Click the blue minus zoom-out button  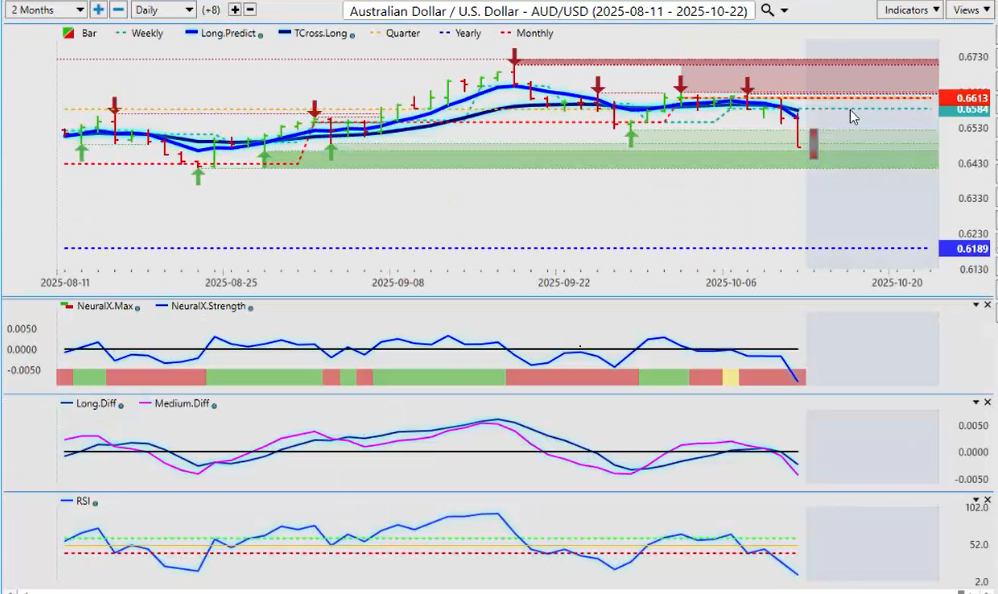[x=117, y=10]
